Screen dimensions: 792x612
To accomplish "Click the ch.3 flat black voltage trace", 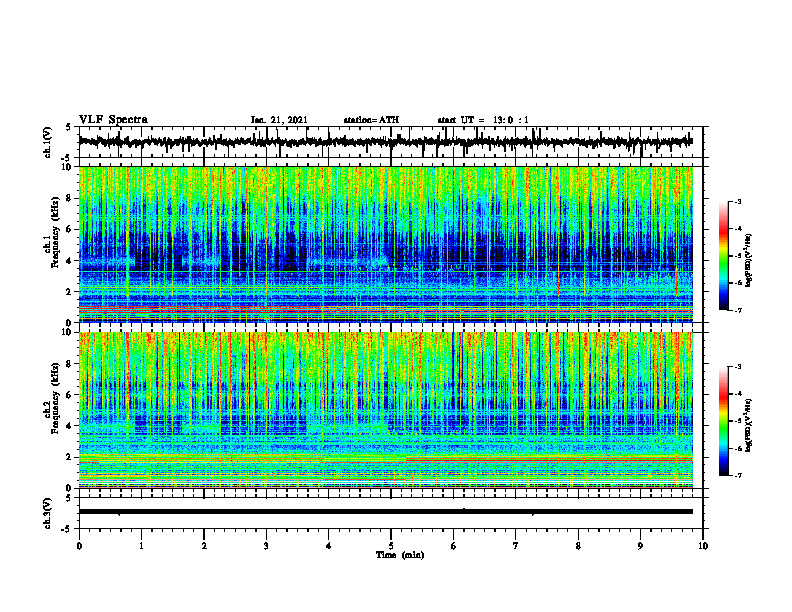I will point(385,512).
